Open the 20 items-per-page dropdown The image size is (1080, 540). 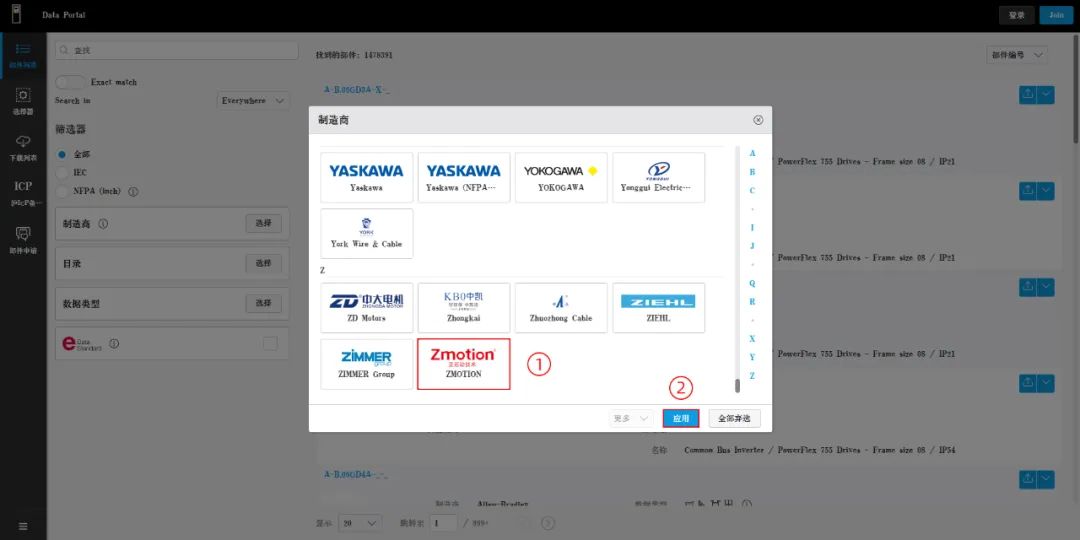point(360,523)
